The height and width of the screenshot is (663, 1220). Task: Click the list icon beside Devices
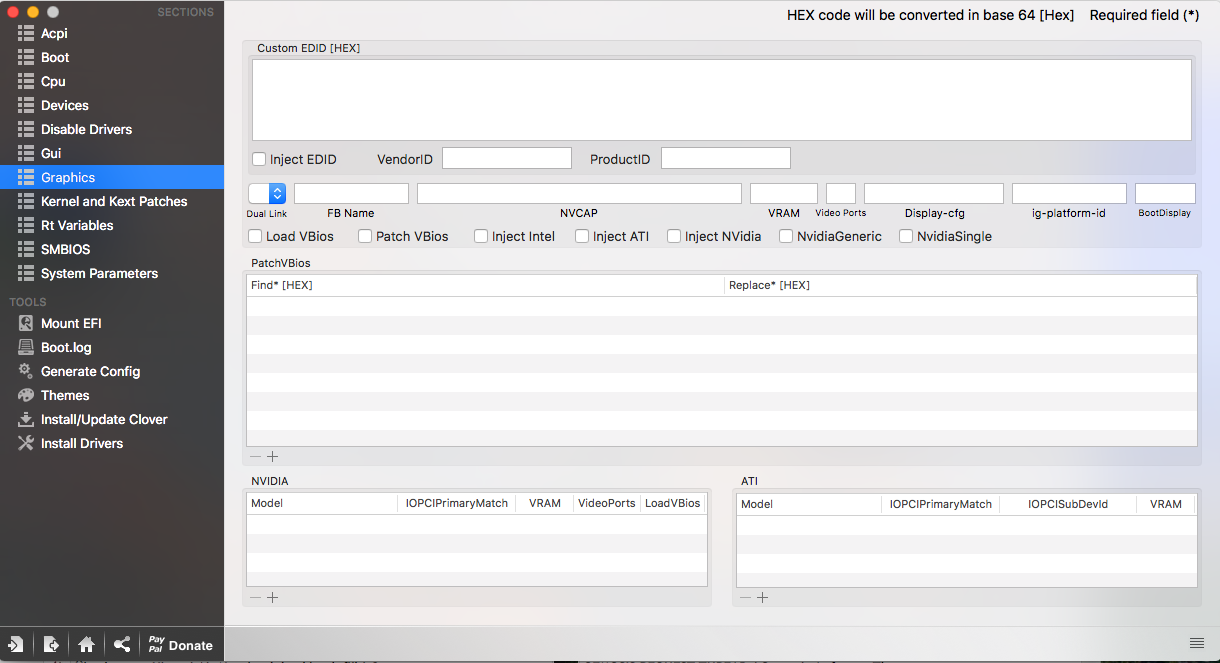pyautogui.click(x=26, y=105)
